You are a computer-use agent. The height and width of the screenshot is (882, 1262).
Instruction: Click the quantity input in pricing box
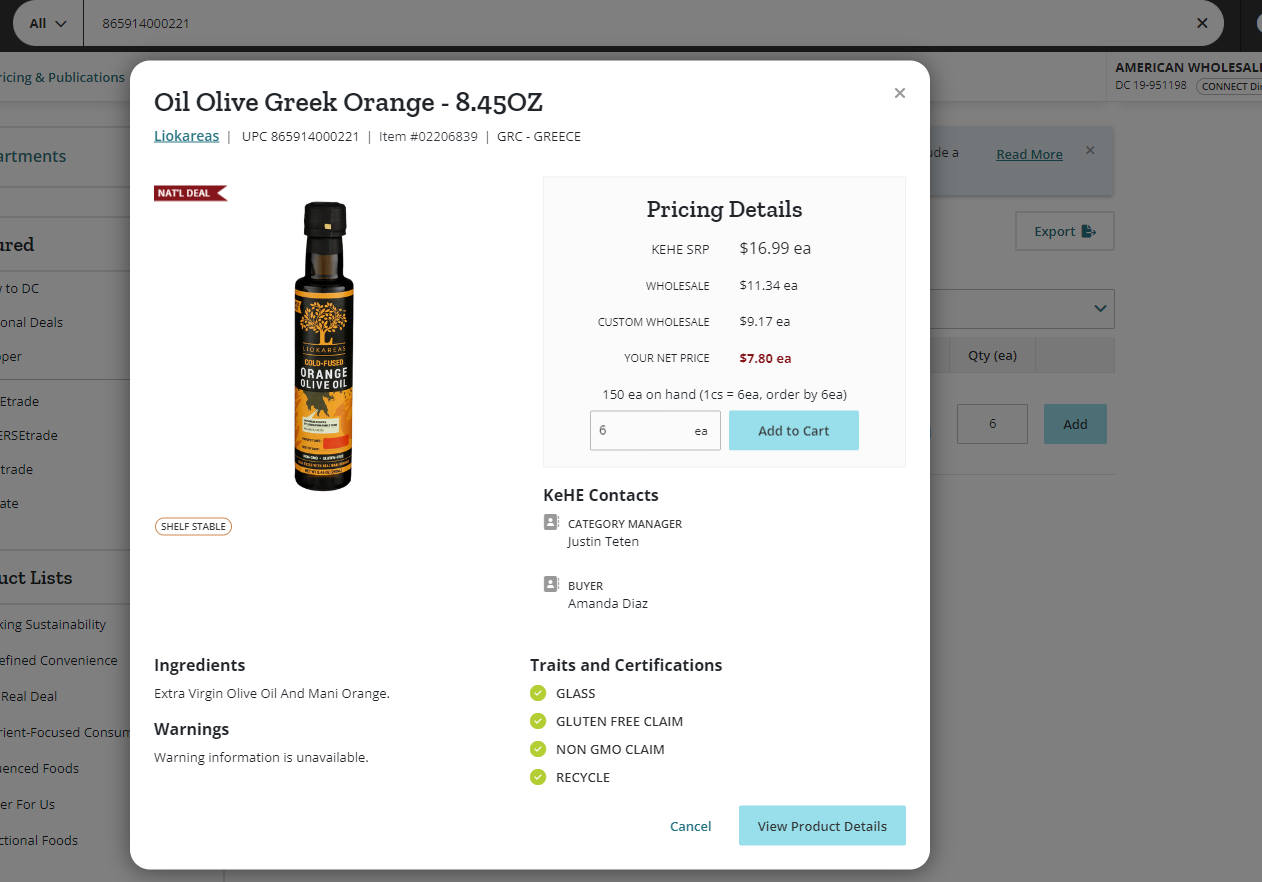pyautogui.click(x=655, y=430)
